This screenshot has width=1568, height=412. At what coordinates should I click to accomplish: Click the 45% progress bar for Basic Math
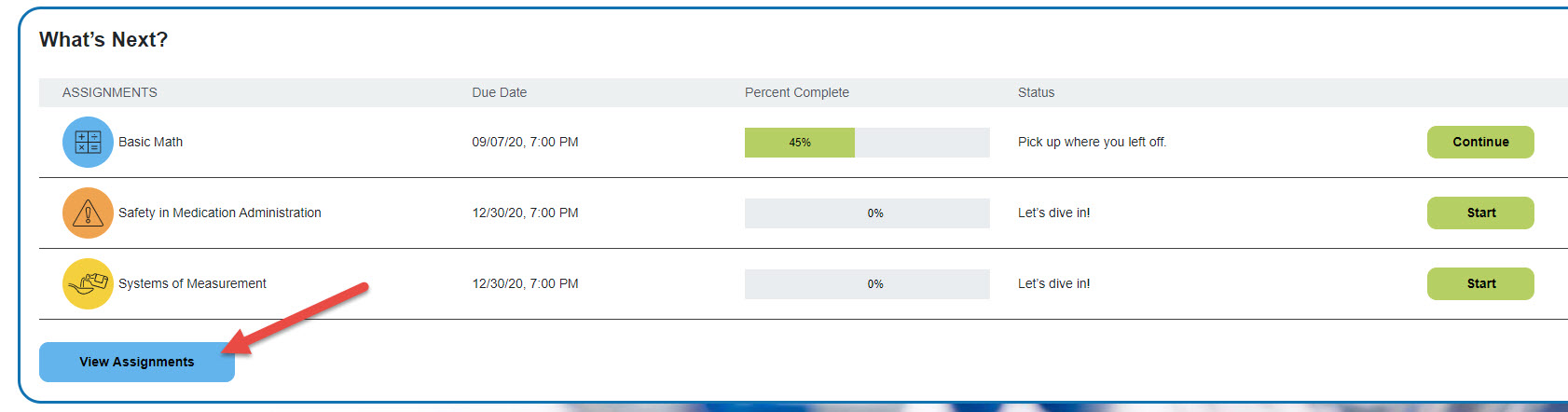tap(866, 142)
